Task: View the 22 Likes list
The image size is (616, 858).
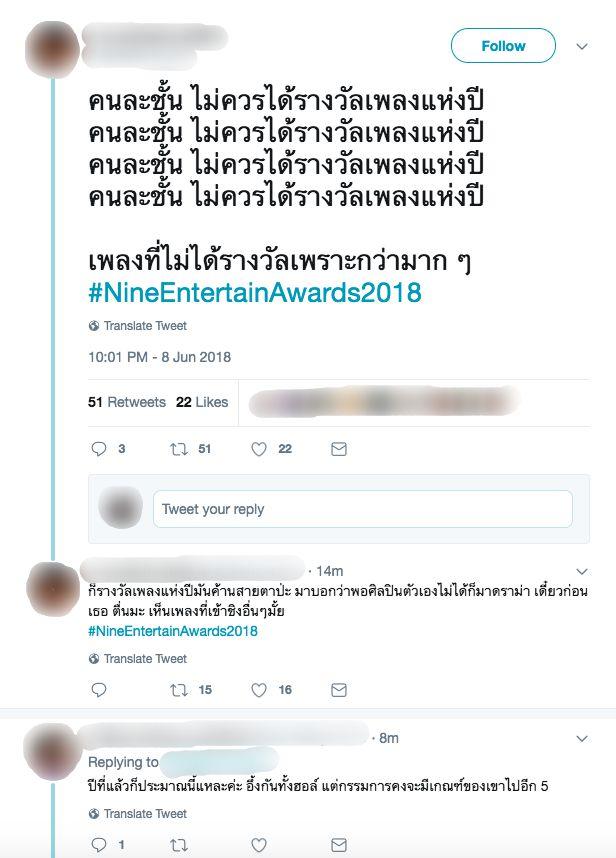Action: click(202, 402)
